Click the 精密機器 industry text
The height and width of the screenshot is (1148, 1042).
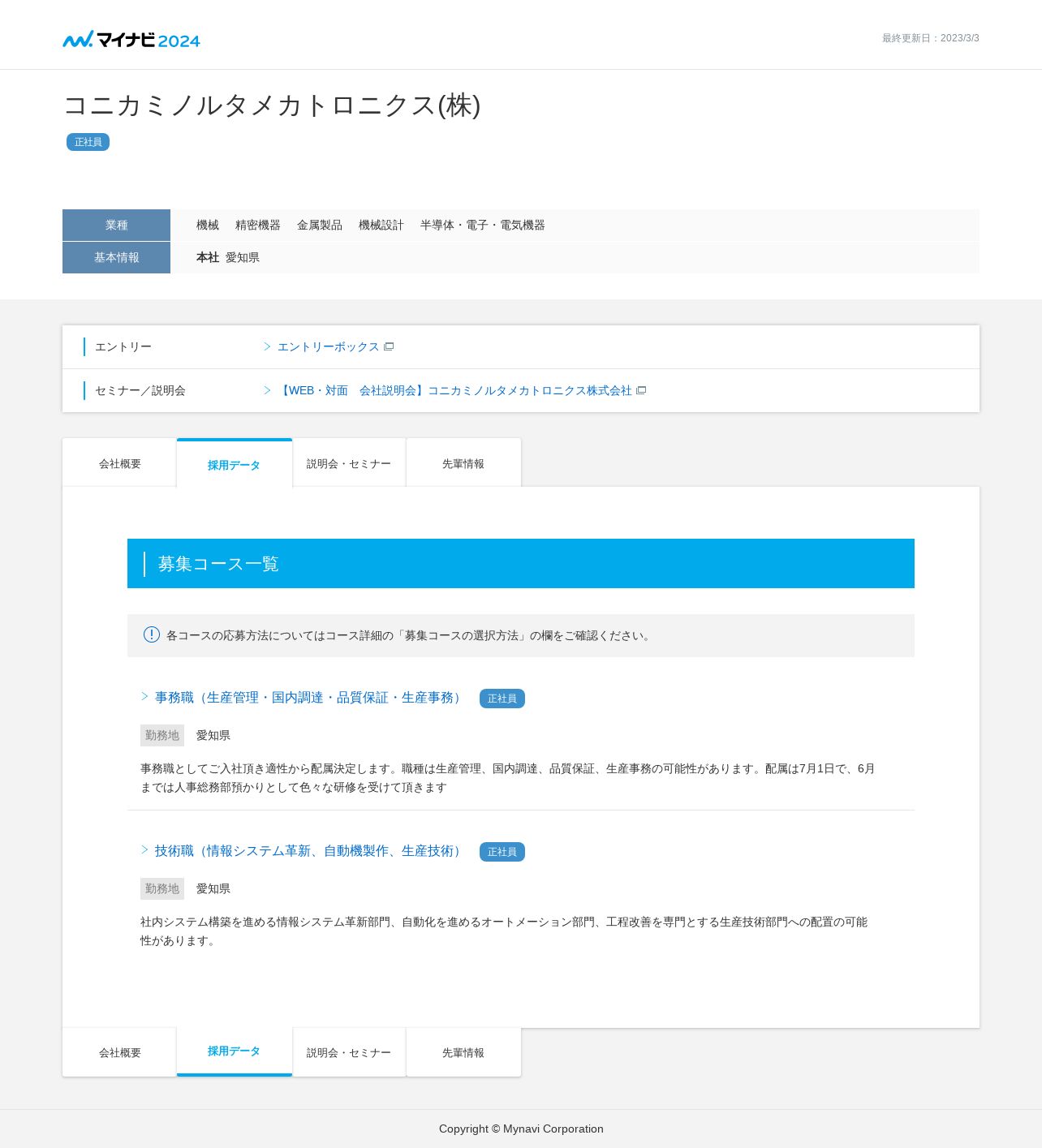click(x=258, y=225)
